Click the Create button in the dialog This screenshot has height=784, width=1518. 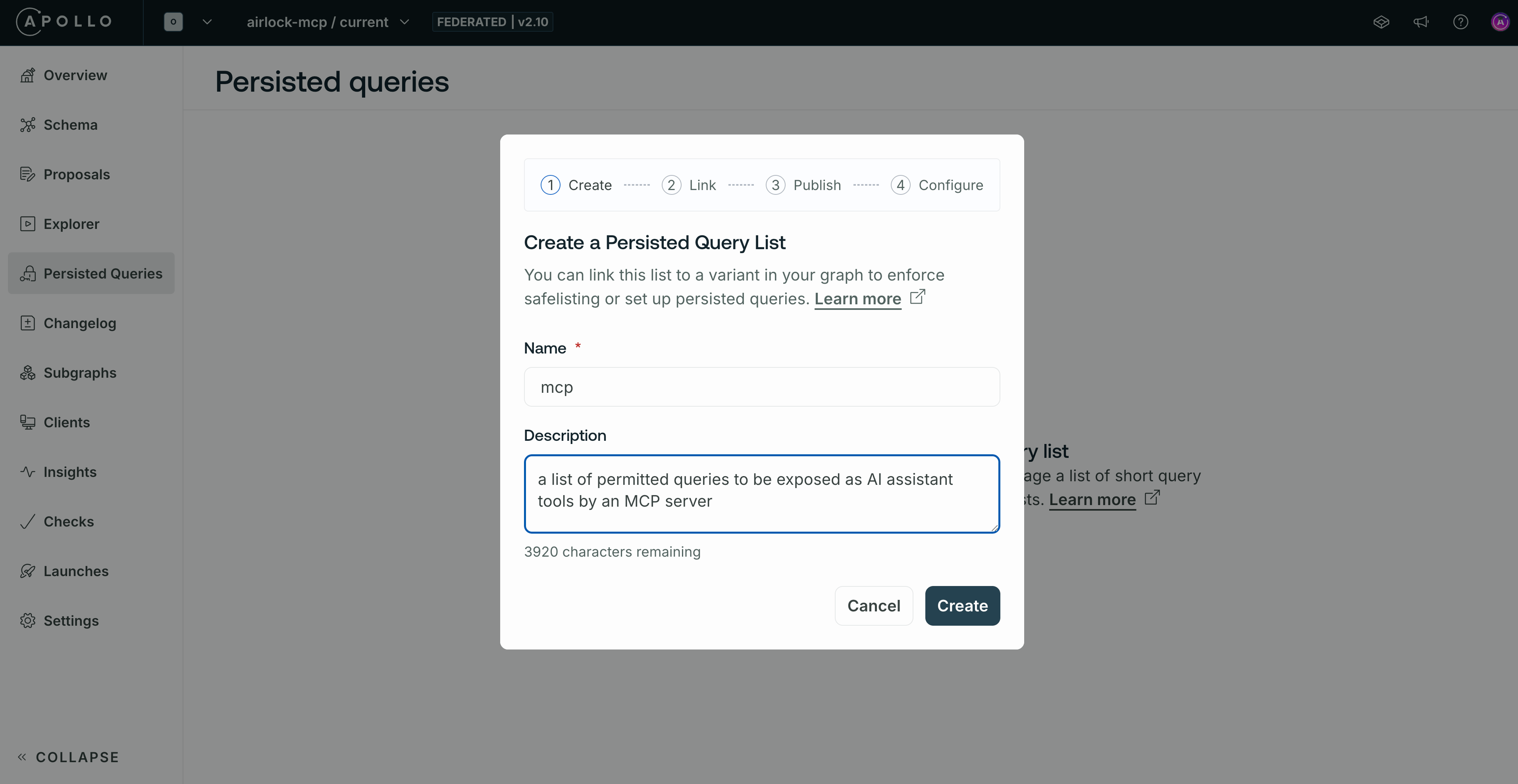click(x=962, y=605)
